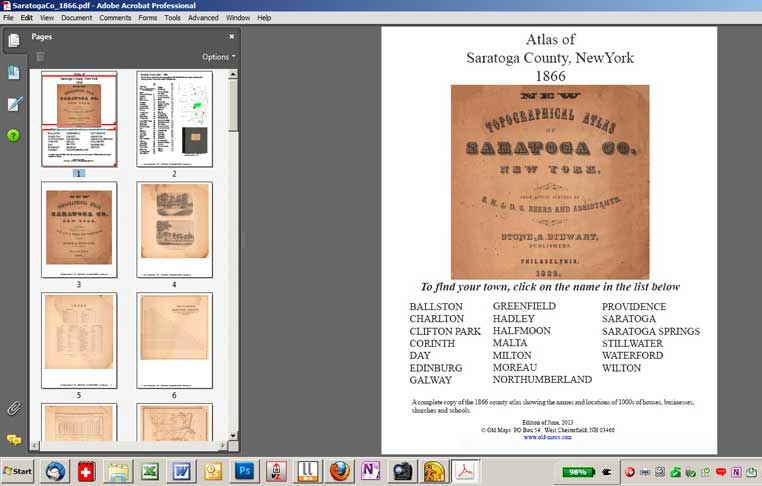Click the BALLSTON town link
Screen dimensions: 762x486
point(436,307)
